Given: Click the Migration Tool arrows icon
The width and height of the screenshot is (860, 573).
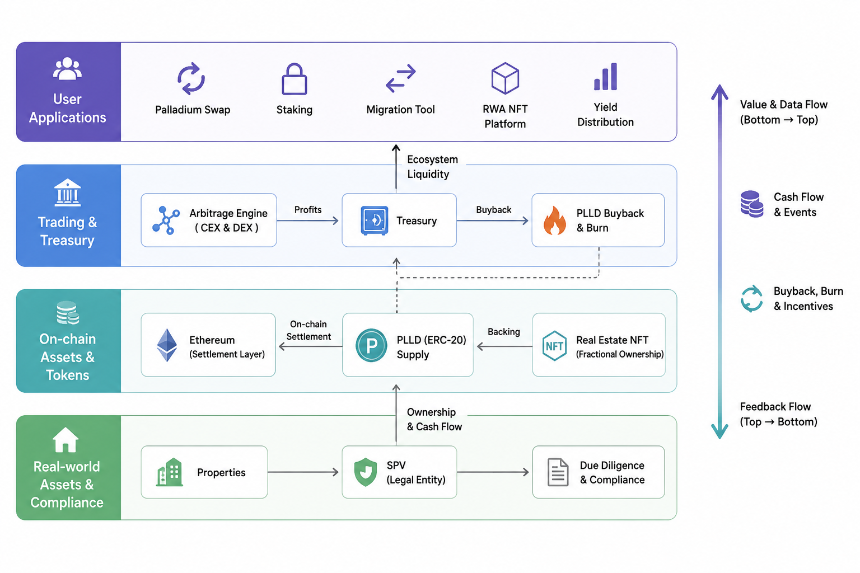Looking at the screenshot, I should [400, 78].
